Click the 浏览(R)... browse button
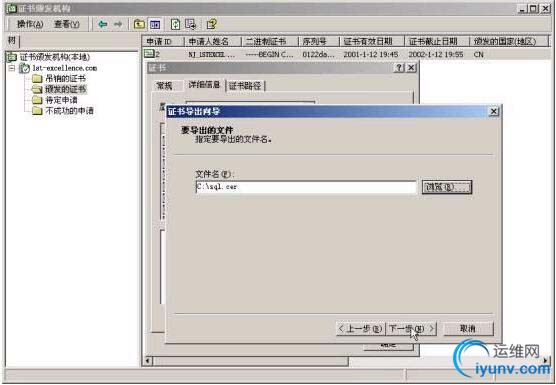556x385 pixels. coord(447,187)
